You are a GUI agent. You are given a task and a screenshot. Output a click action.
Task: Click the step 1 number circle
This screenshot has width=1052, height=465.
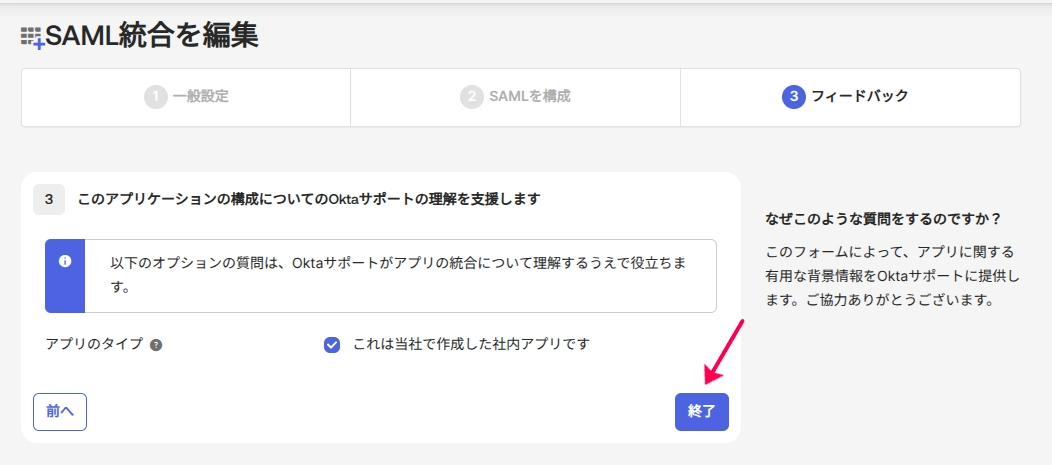(156, 97)
